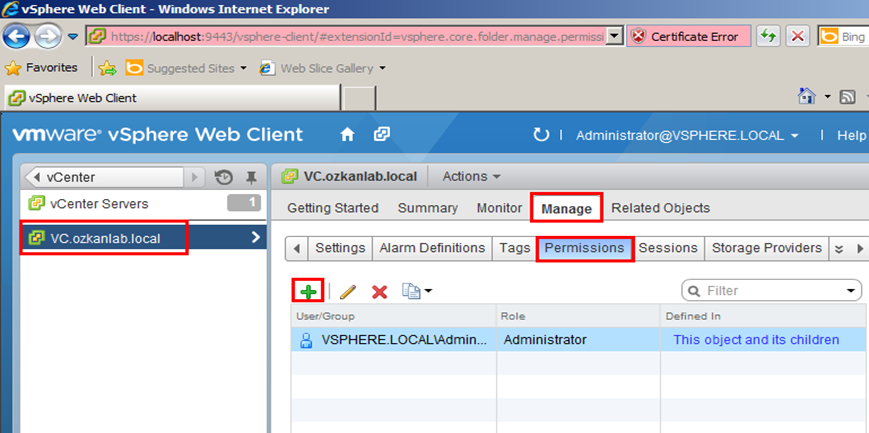Open a new blank browser tab
The width and height of the screenshot is (869, 433).
pos(359,98)
